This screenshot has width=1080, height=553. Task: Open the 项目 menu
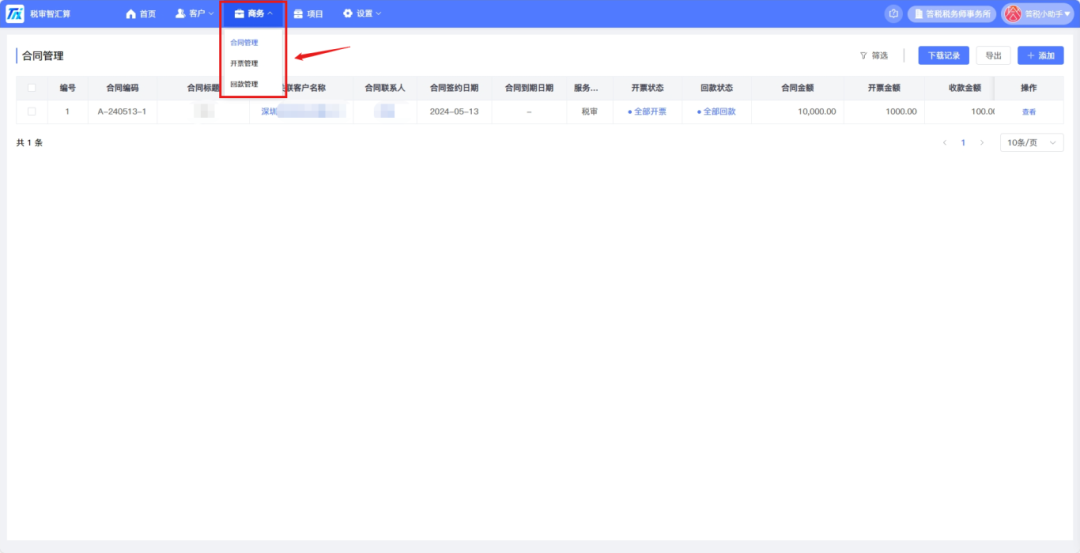pos(308,14)
